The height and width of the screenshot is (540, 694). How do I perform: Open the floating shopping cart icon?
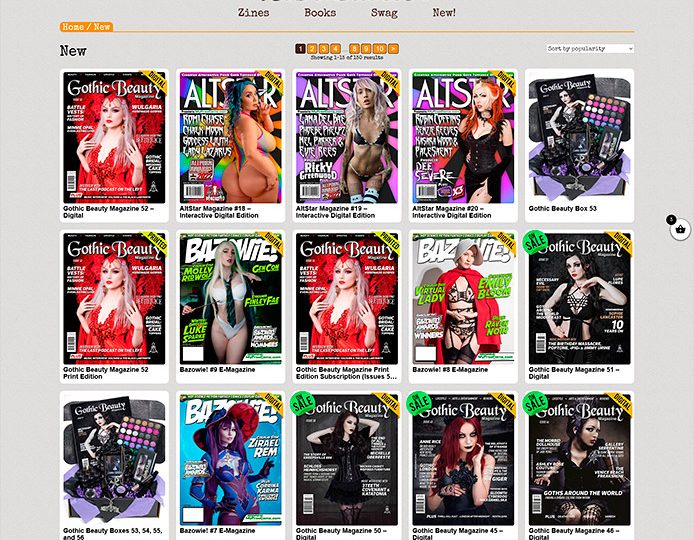(679, 229)
